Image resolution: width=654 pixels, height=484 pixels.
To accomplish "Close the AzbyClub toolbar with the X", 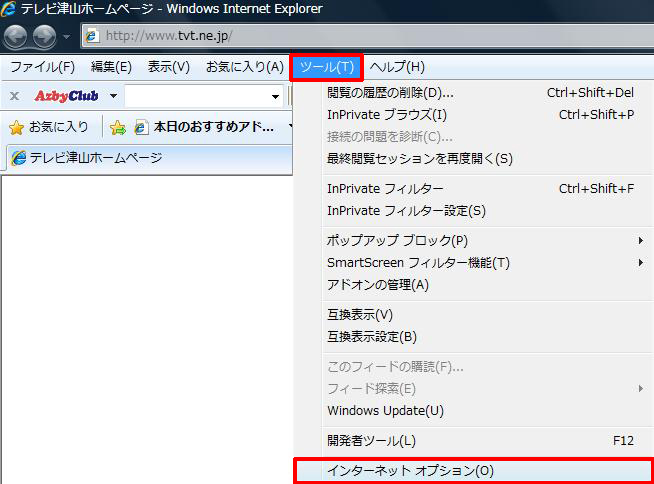I will pos(14,96).
